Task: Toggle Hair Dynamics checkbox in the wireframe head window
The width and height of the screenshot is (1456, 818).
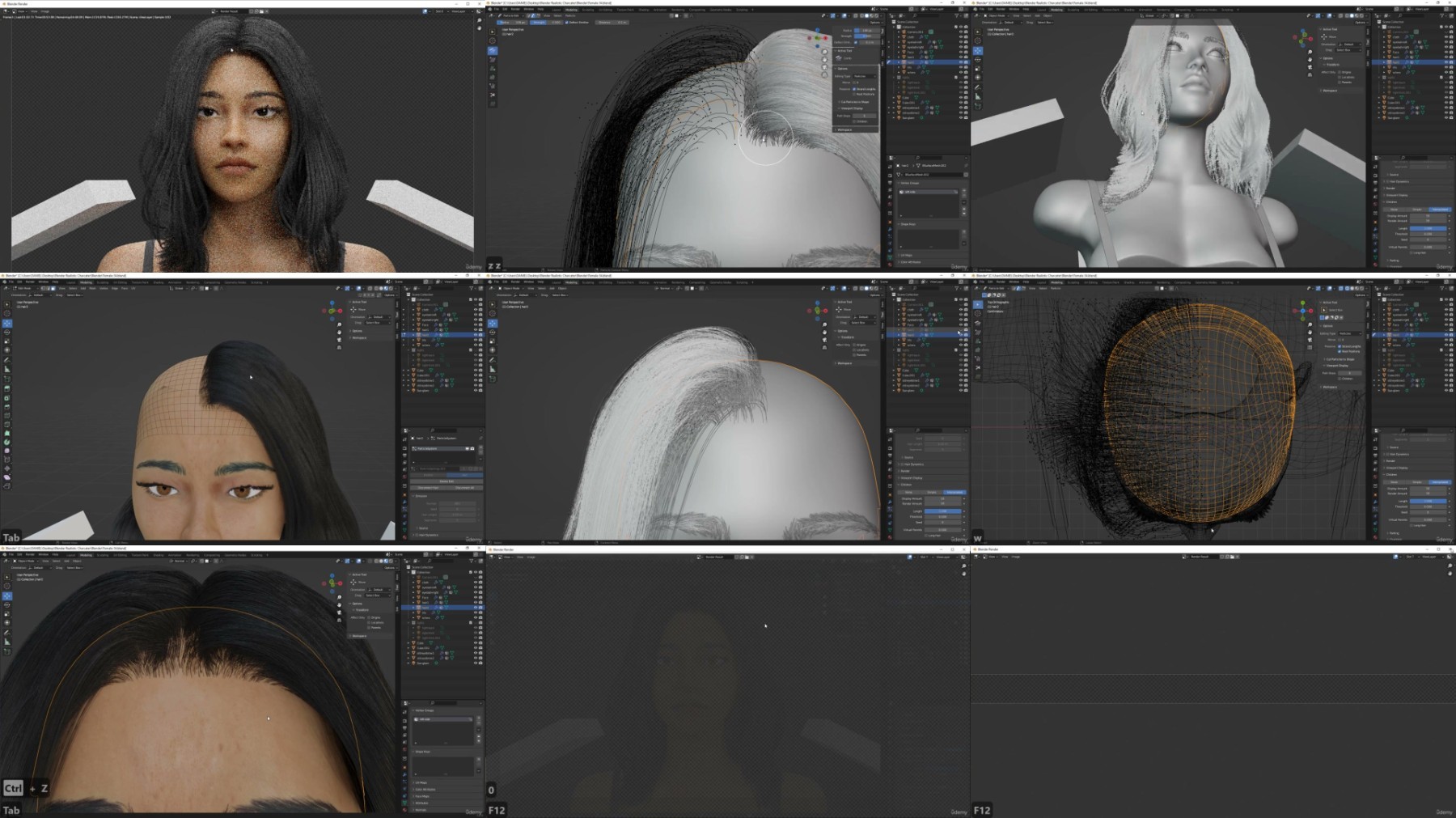Action: coord(1389,454)
